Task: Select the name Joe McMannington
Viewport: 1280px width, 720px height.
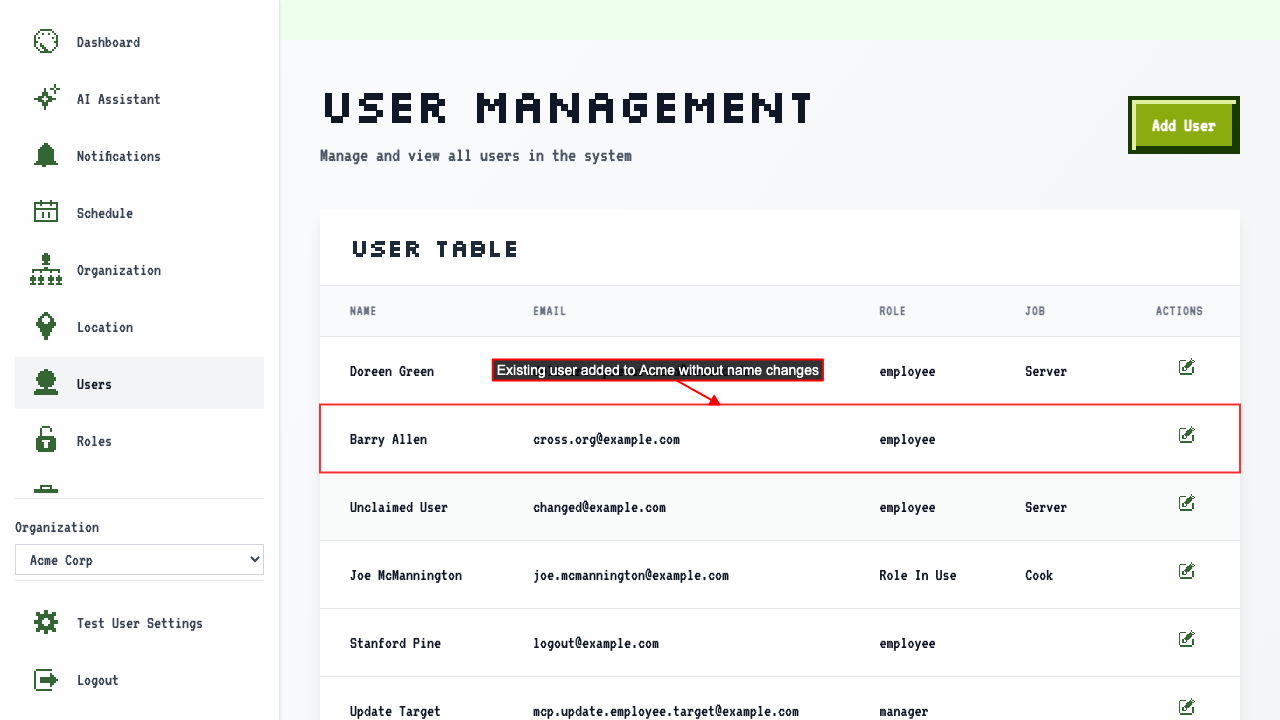Action: click(406, 575)
